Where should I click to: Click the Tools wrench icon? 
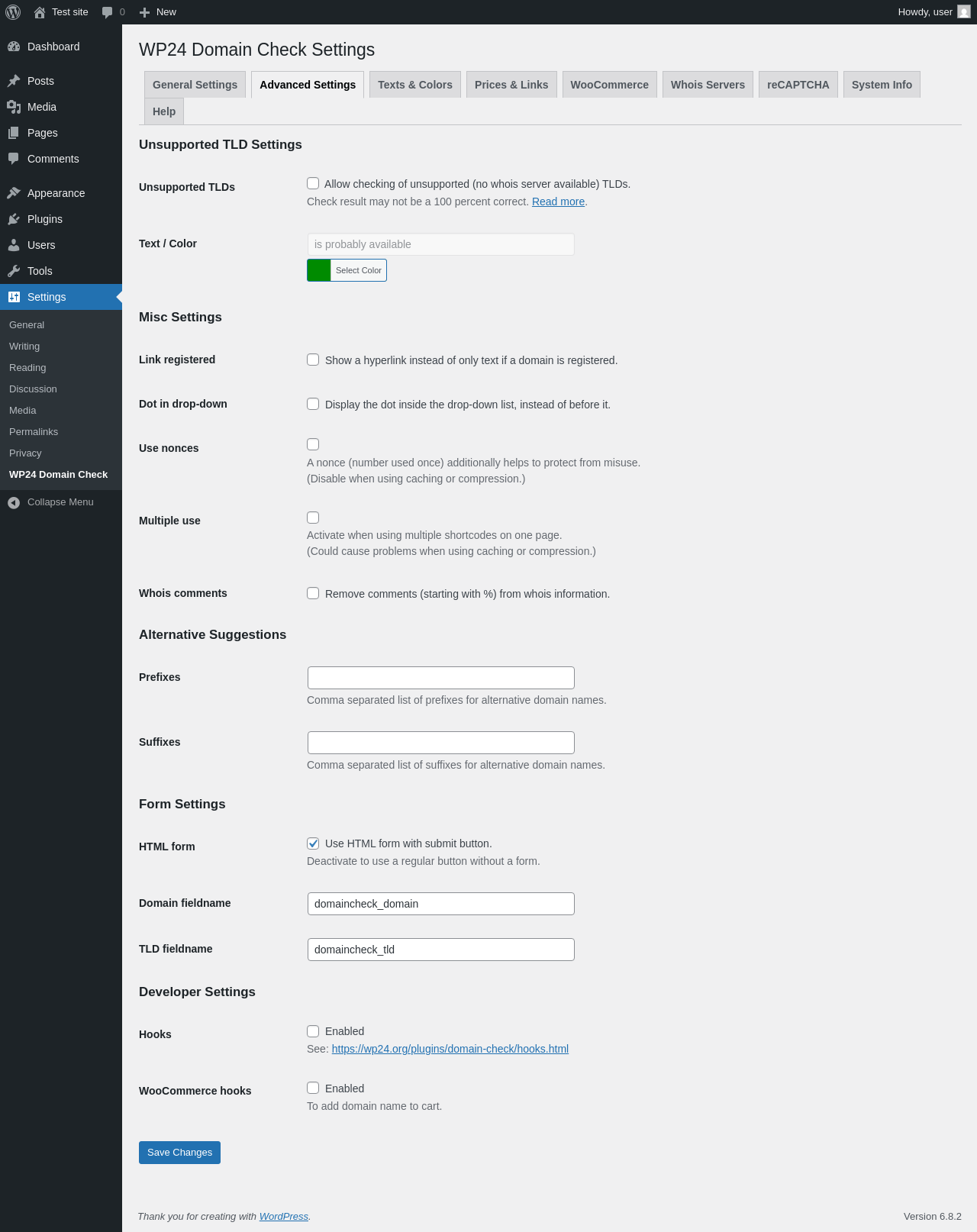coord(14,271)
